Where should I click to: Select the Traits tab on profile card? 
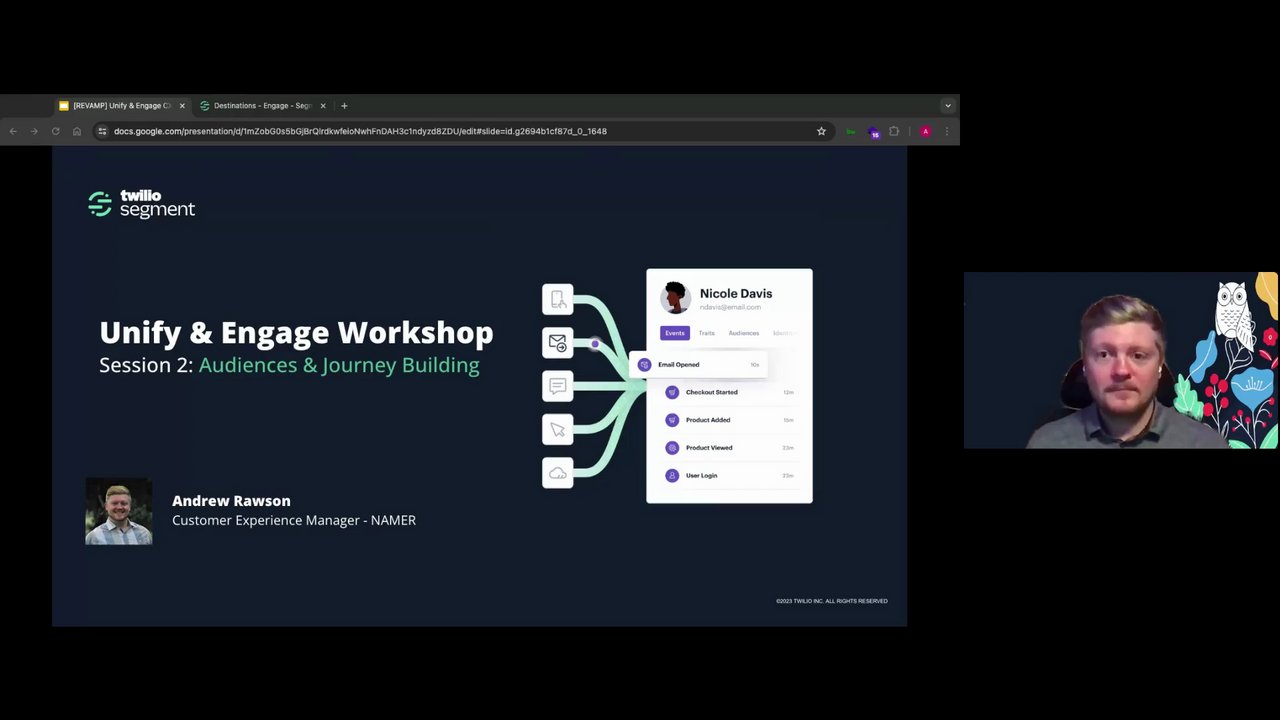707,333
